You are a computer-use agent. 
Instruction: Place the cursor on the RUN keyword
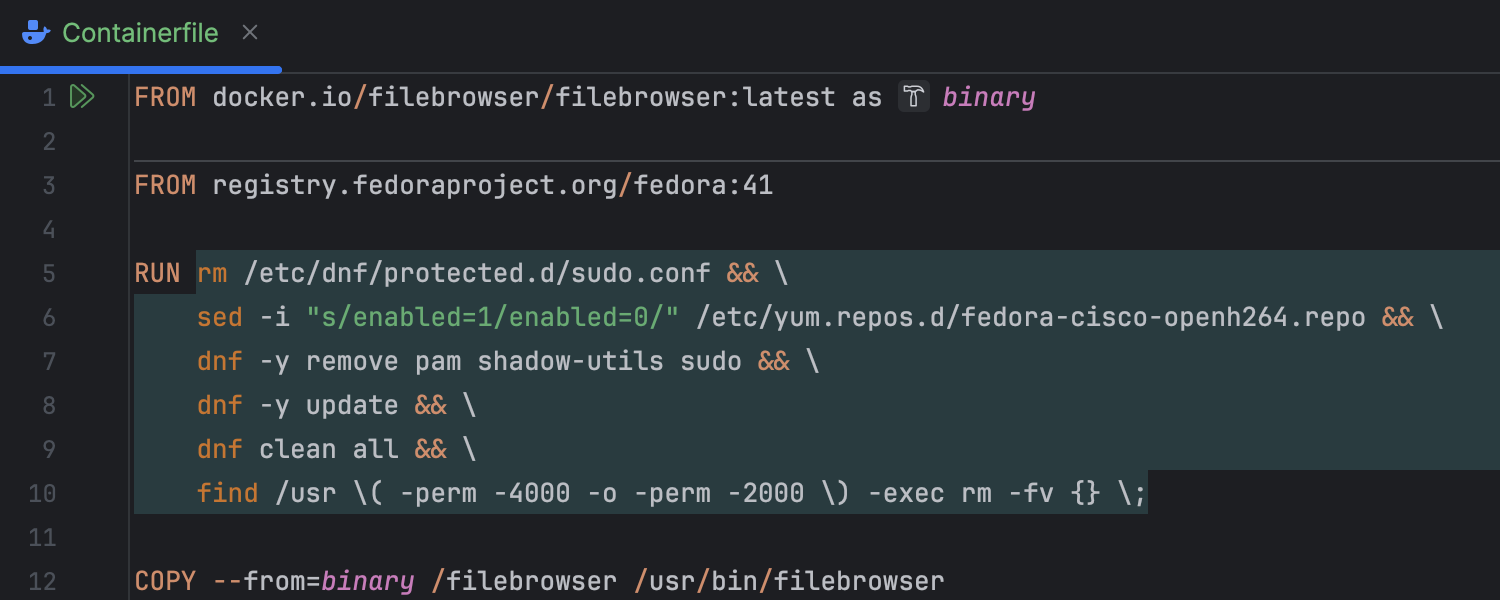pyautogui.click(x=157, y=273)
